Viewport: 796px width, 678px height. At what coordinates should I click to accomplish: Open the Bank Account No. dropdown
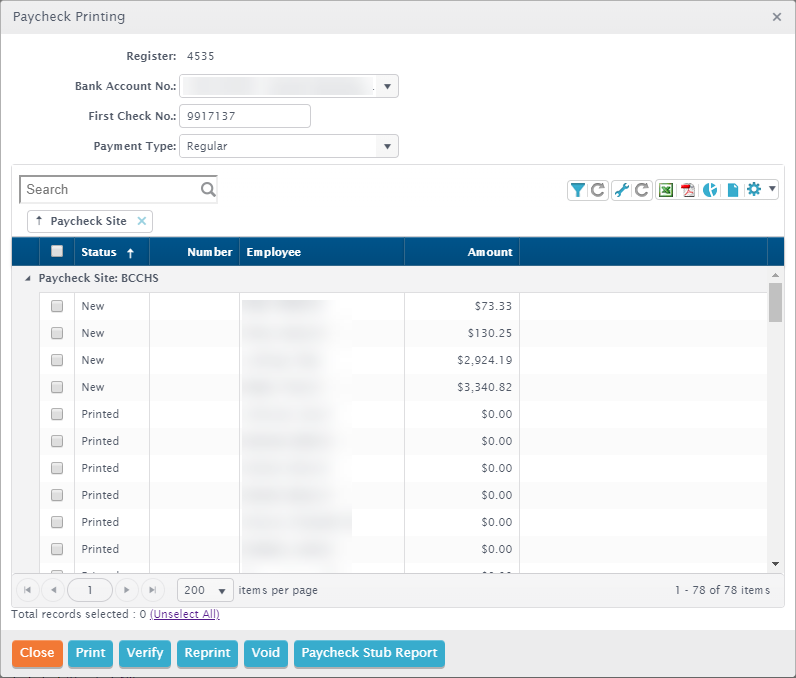[x=387, y=86]
